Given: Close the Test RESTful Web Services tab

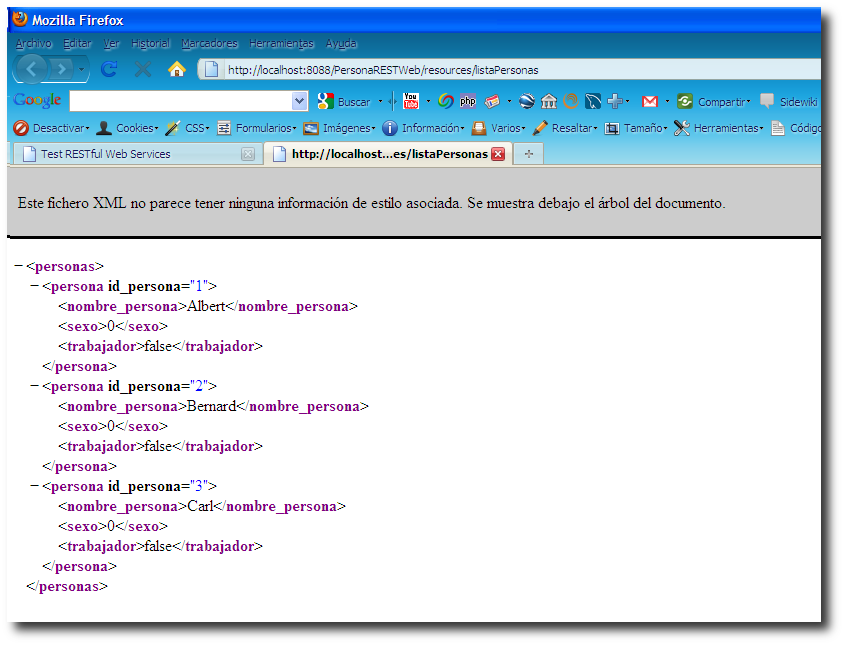Looking at the screenshot, I should click(x=248, y=154).
